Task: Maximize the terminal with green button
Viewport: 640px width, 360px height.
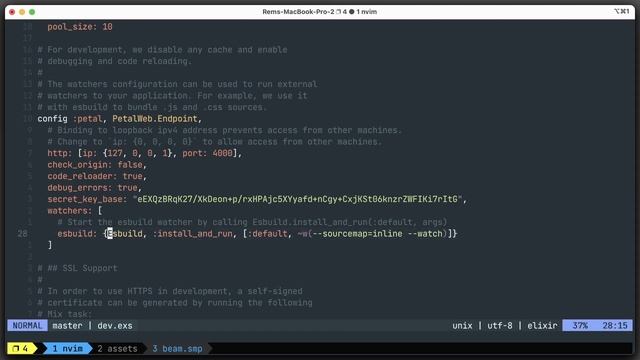Action: point(32,12)
